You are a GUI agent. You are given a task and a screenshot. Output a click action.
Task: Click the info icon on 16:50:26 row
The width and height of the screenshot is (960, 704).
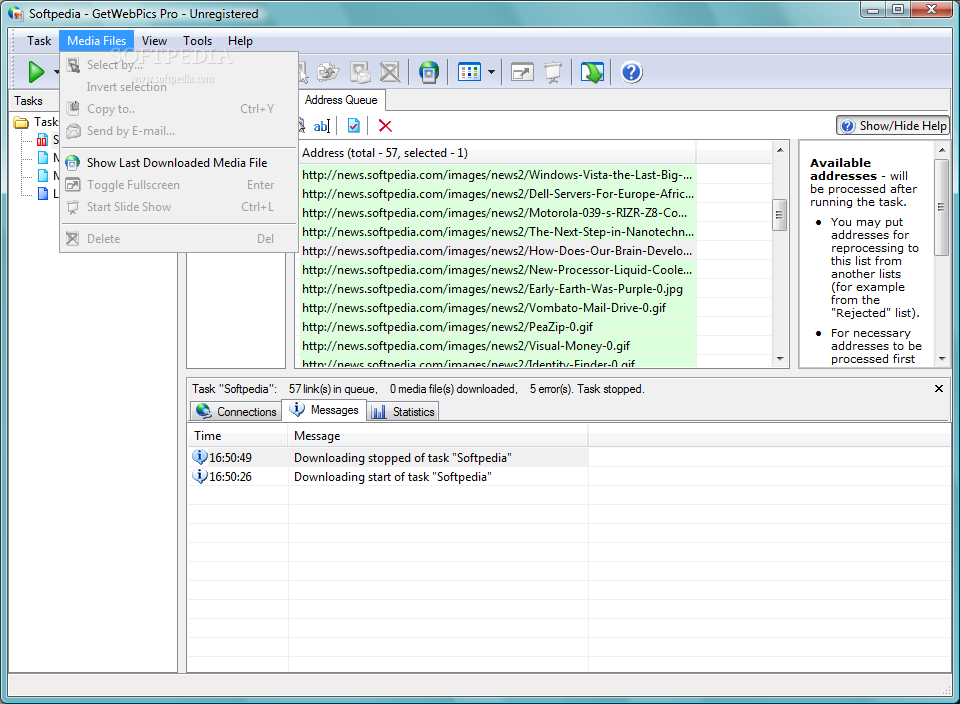click(200, 476)
